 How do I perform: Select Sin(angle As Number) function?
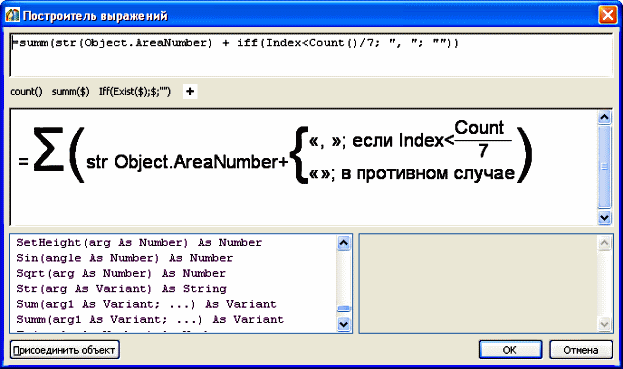pos(124,258)
